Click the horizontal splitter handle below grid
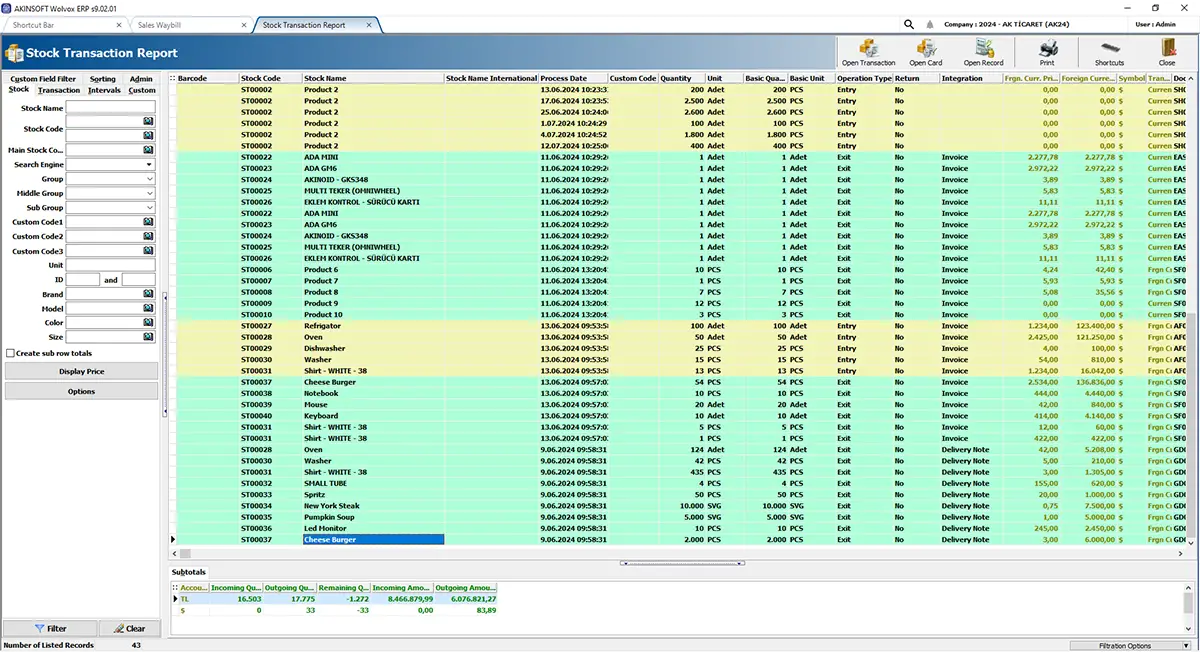The image size is (1200, 653). [683, 563]
